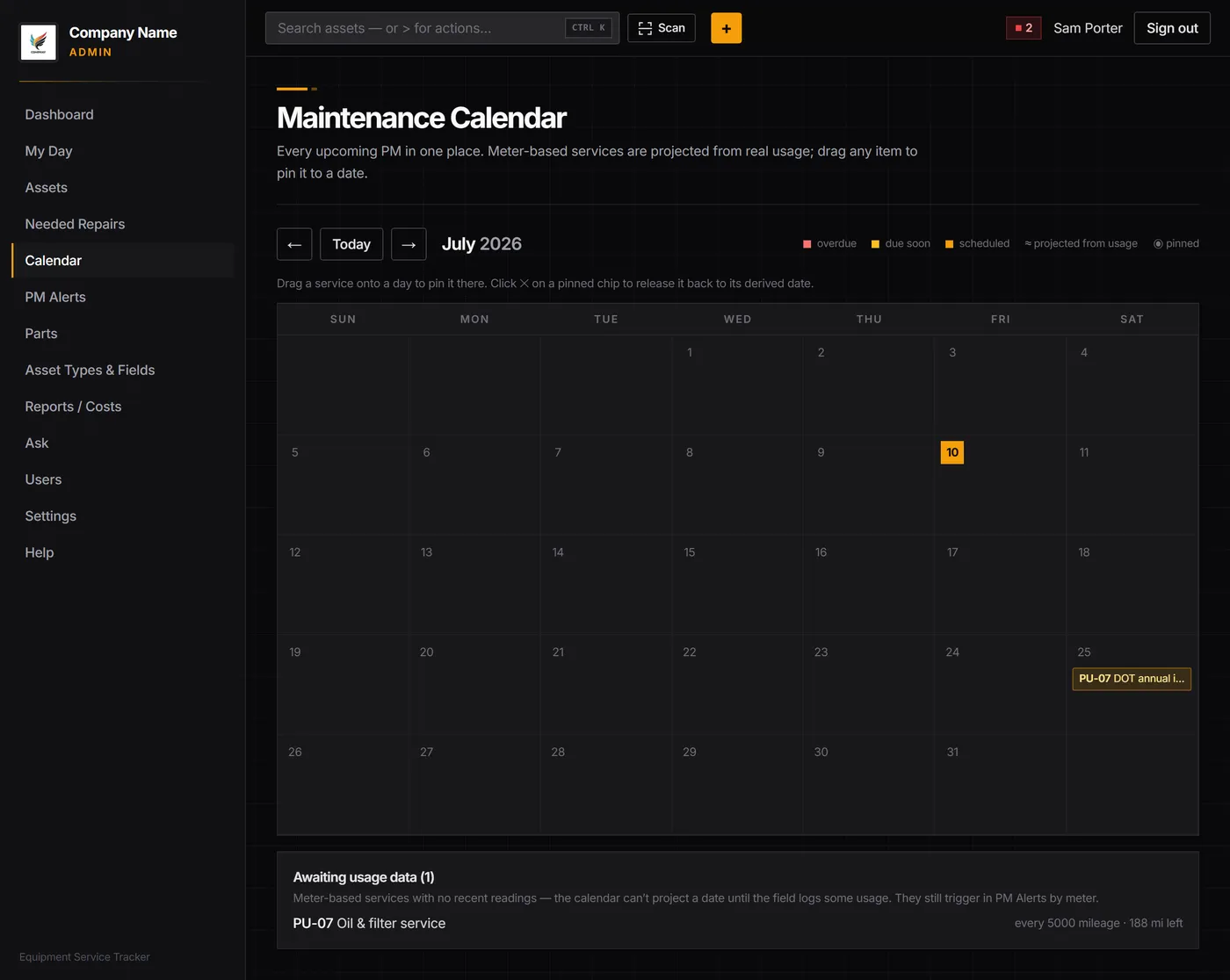Click the SAT column header

tap(1132, 319)
